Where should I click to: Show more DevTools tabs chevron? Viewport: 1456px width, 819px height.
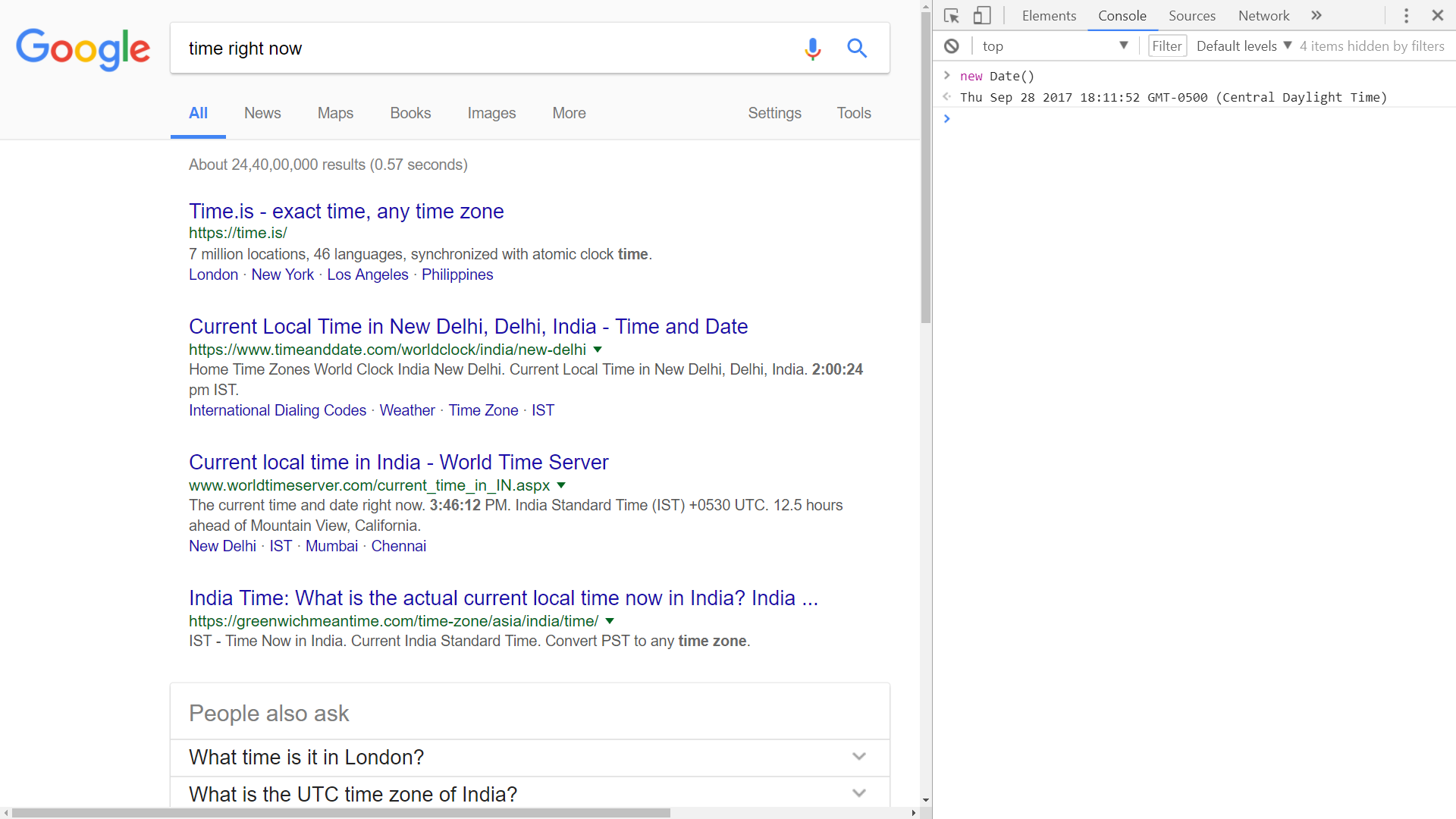1316,16
